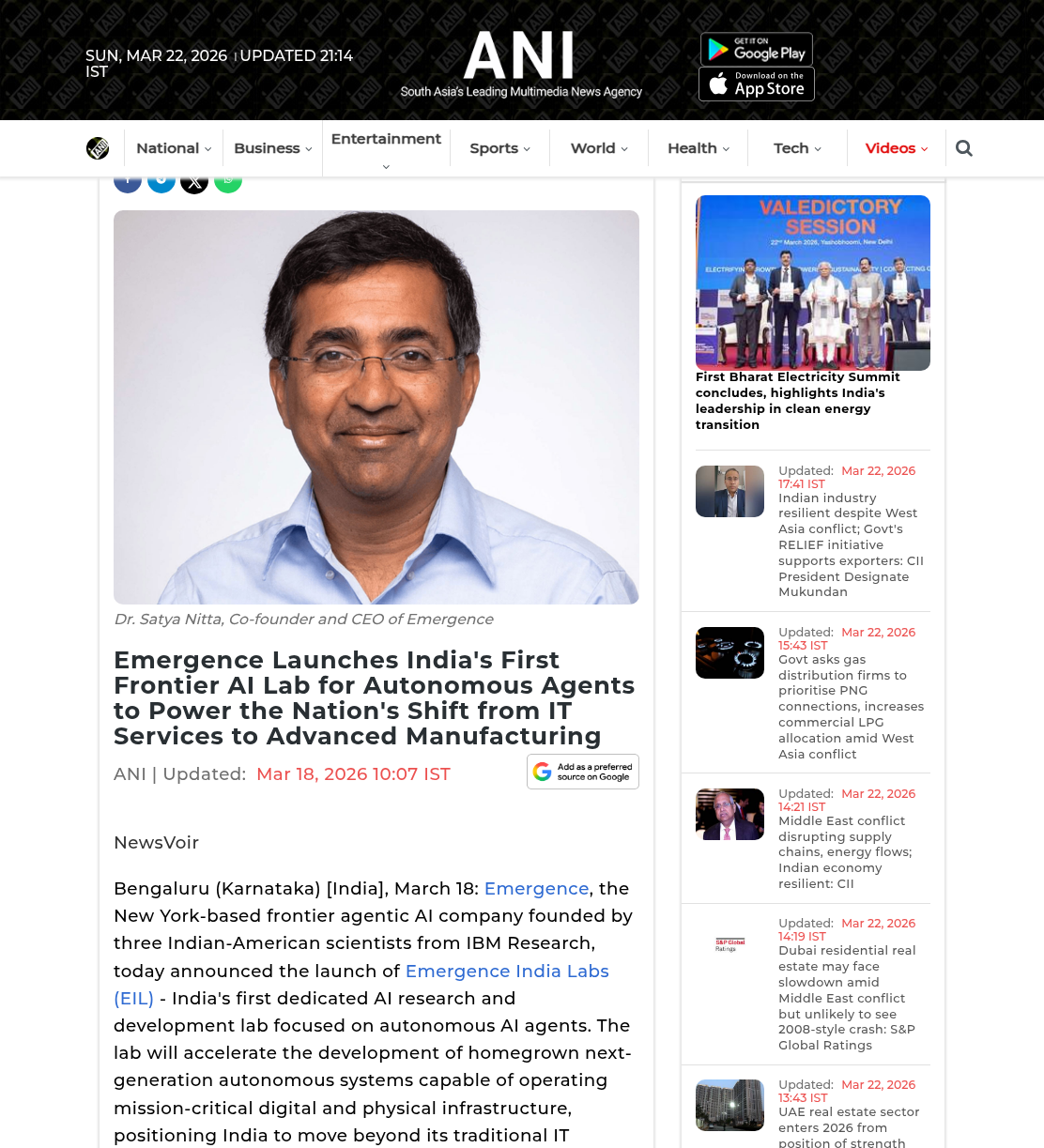Click 'Mar 22, 2026 13:43 IST' timestamp

847,1091
